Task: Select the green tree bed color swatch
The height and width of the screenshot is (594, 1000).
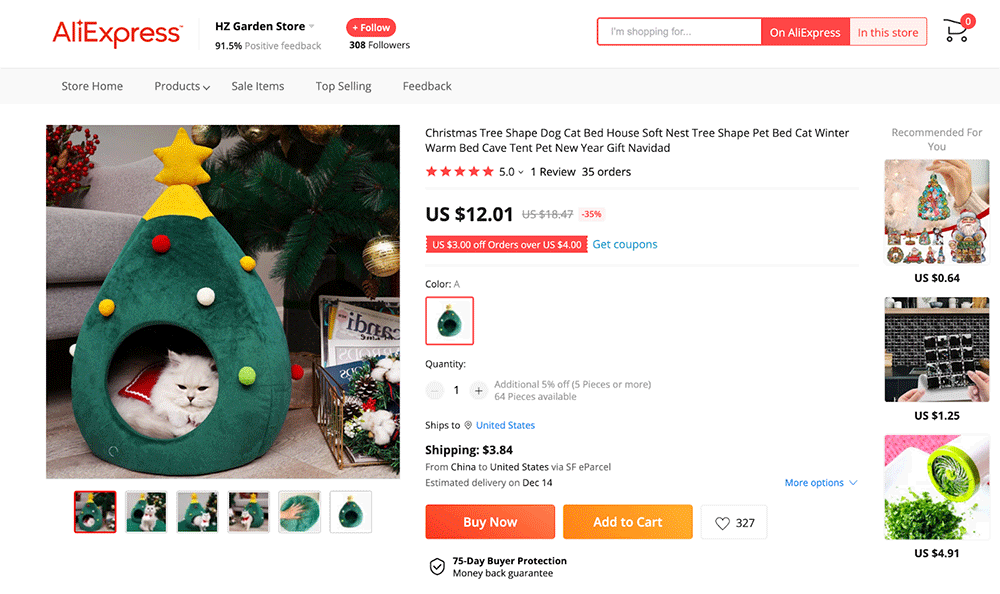Action: [450, 321]
